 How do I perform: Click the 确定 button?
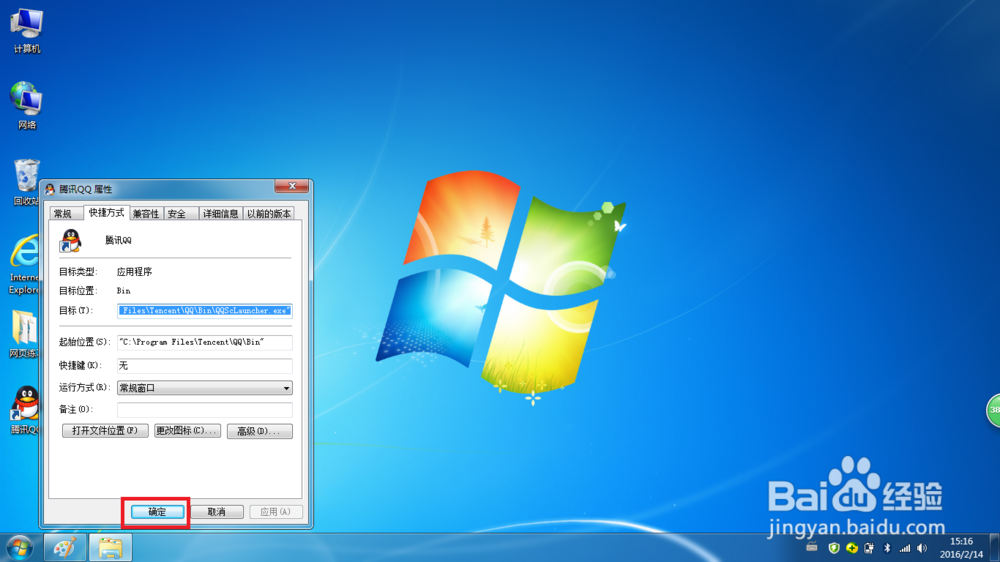[x=158, y=512]
